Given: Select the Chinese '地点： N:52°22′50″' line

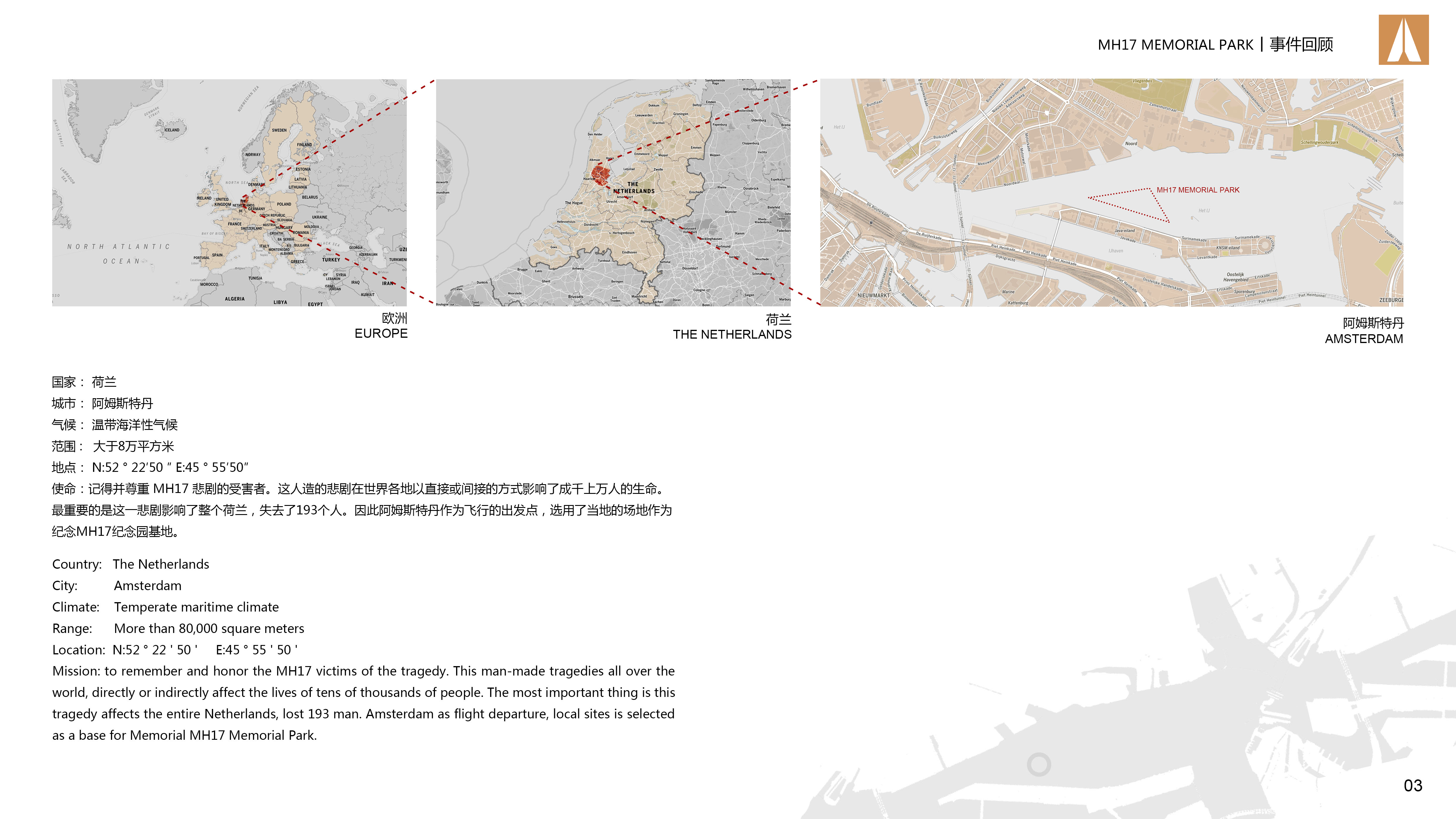Looking at the screenshot, I should tap(150, 467).
